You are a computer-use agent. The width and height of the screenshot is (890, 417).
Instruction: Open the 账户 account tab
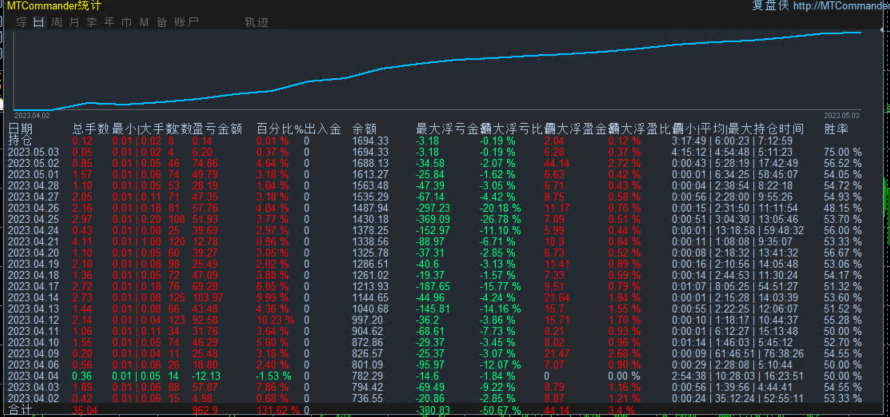(186, 23)
